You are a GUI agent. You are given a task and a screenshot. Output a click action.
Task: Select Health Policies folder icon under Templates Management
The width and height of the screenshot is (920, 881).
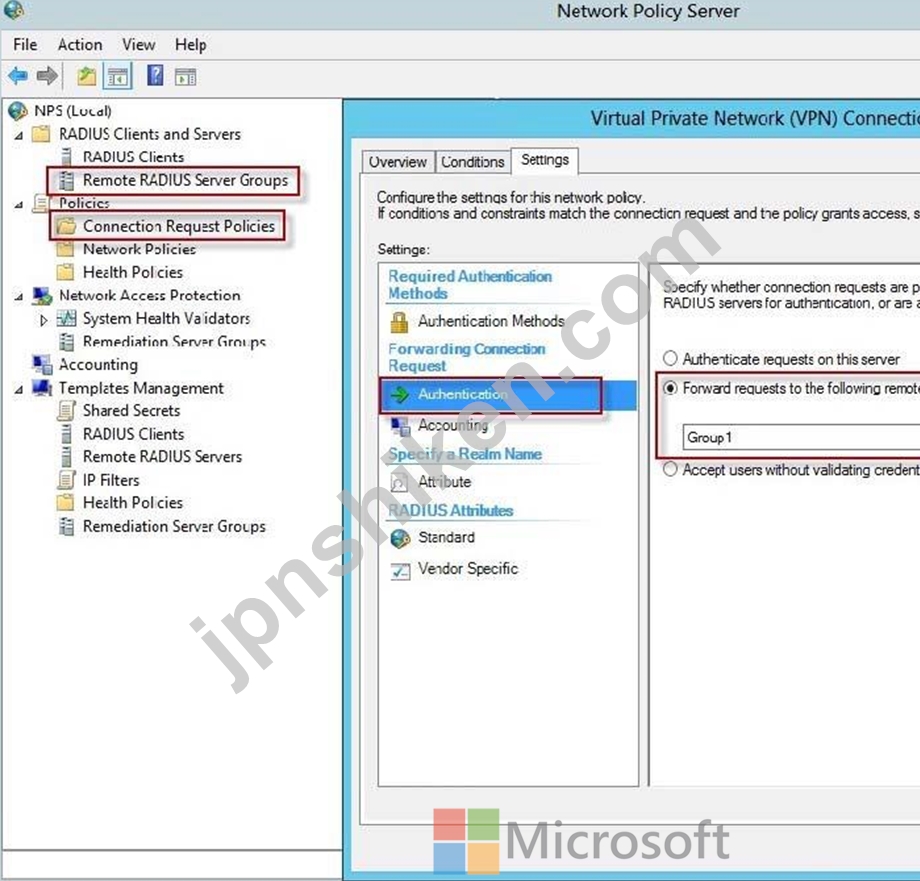click(x=65, y=503)
